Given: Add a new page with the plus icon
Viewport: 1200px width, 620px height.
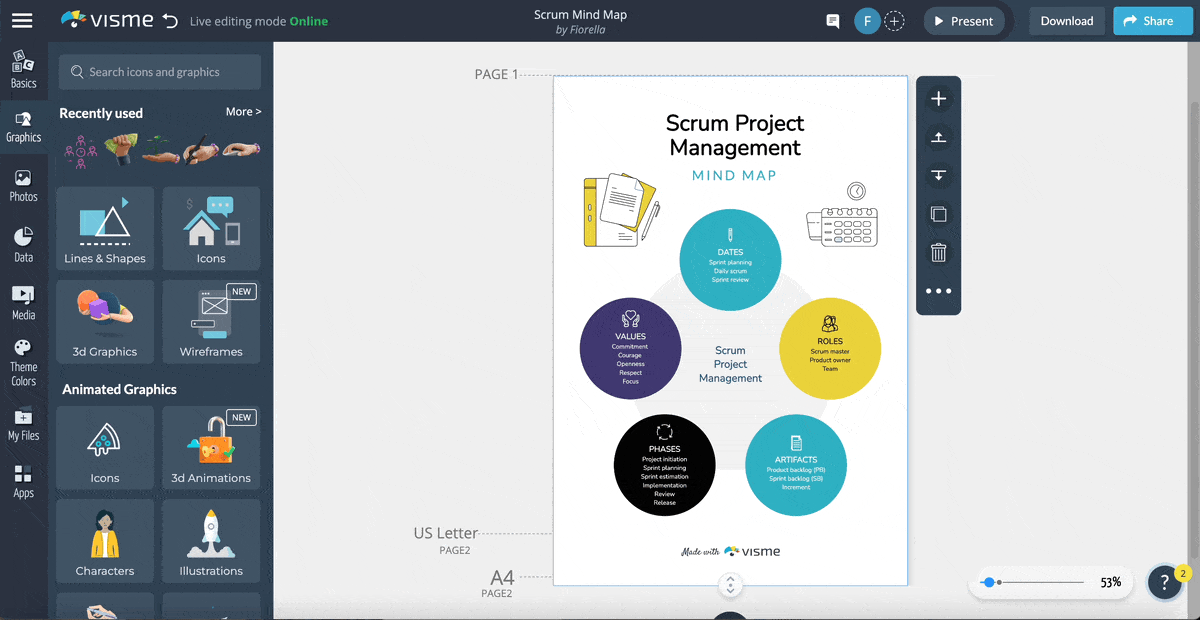Looking at the screenshot, I should 938,98.
